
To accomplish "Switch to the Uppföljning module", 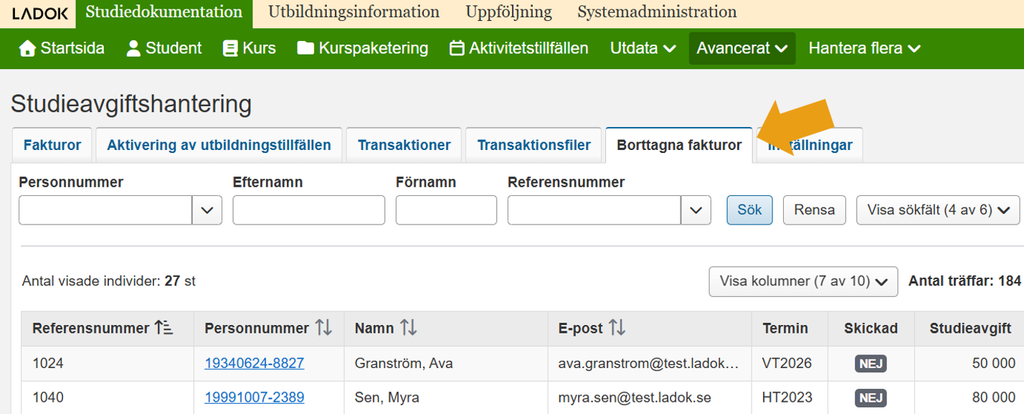I will (x=509, y=12).
